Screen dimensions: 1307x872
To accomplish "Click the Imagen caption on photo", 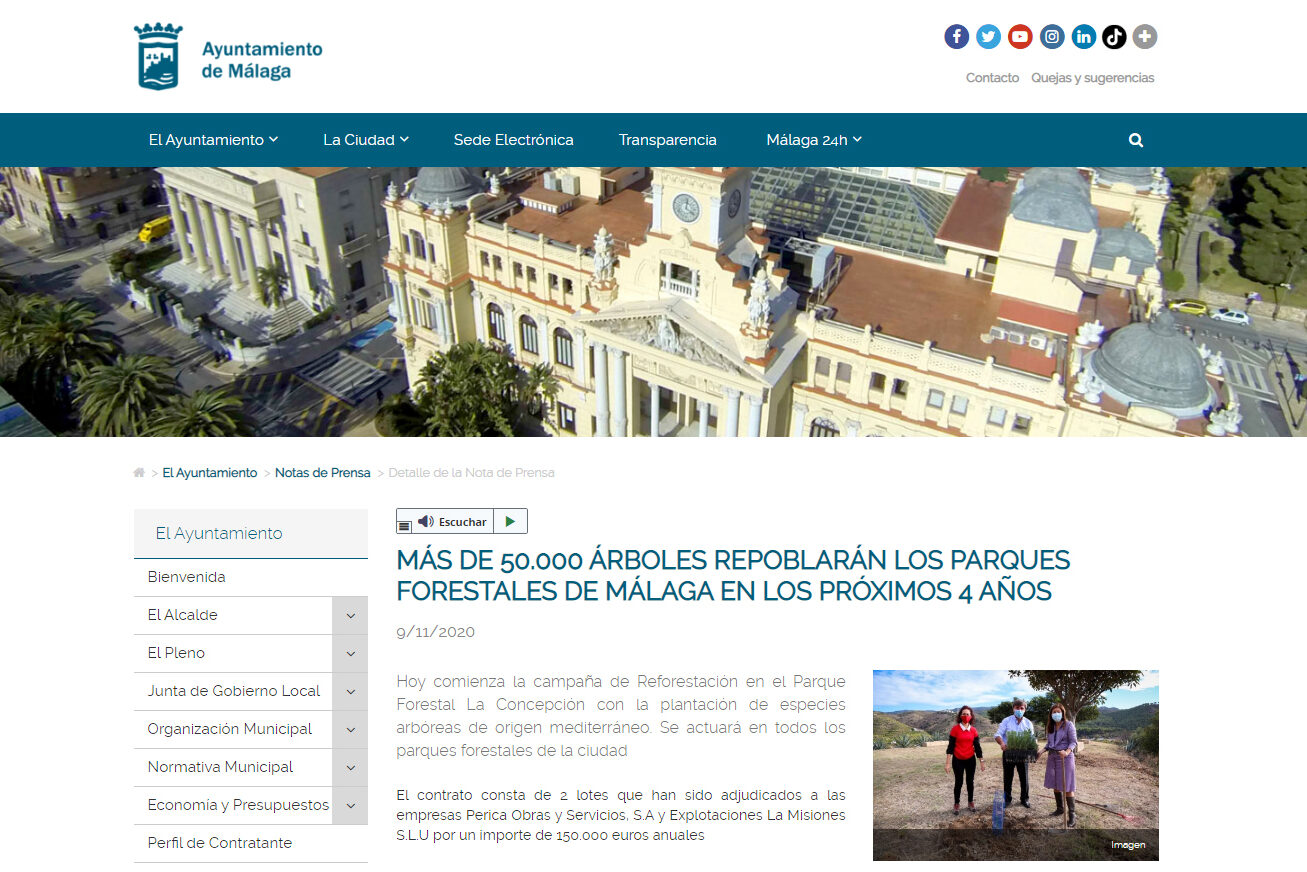I will pyautogui.click(x=1128, y=845).
